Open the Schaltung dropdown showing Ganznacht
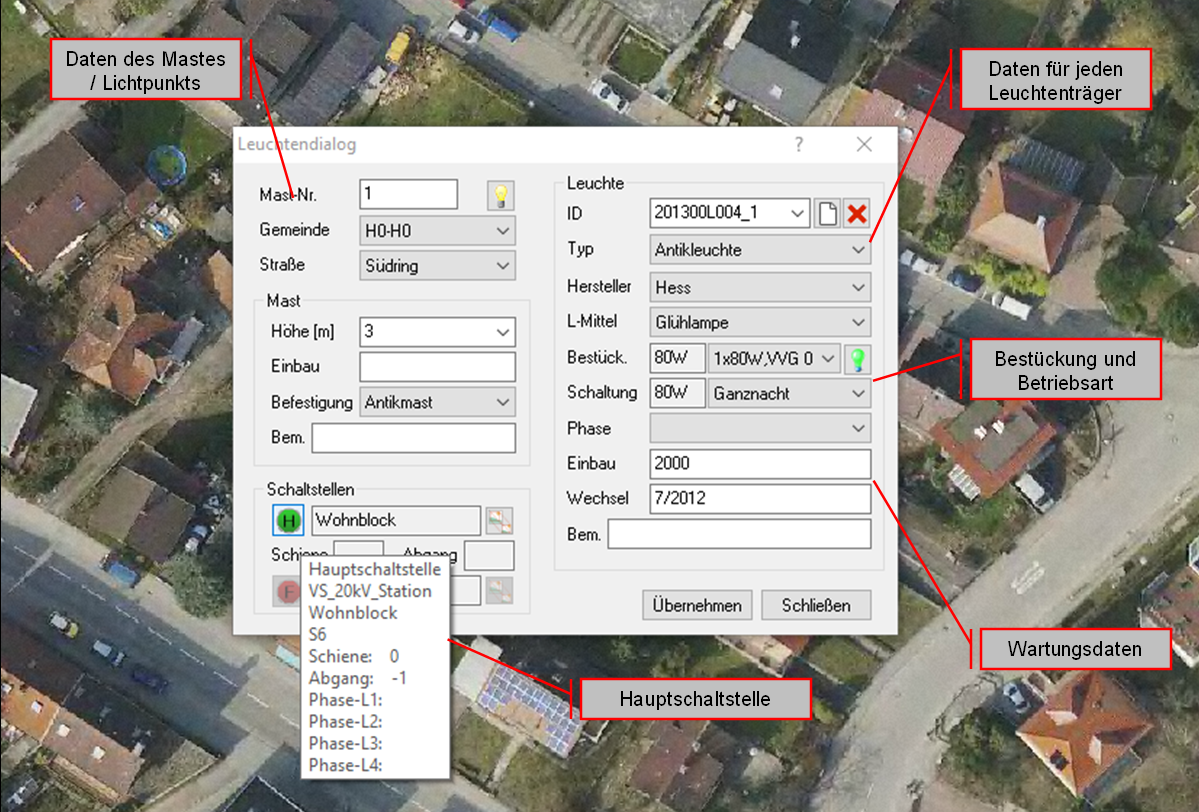The height and width of the screenshot is (812, 1199). [x=788, y=394]
